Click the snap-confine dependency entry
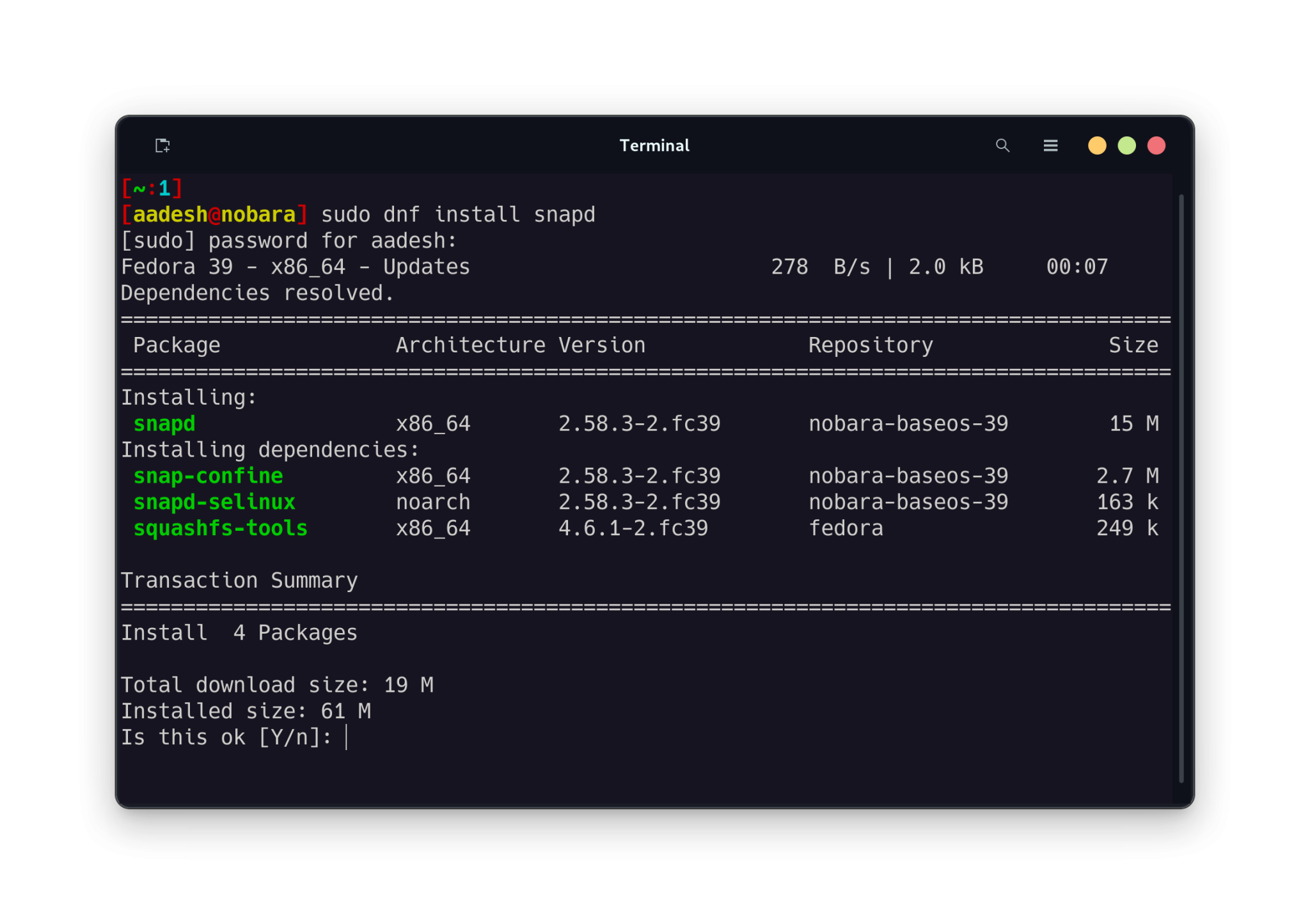Image resolution: width=1310 pixels, height=924 pixels. tap(209, 475)
